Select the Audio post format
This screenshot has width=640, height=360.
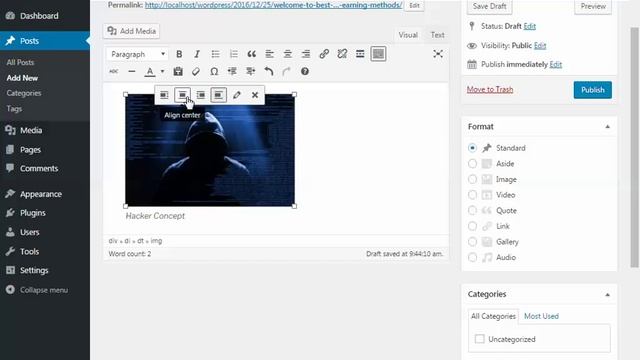tap(472, 257)
